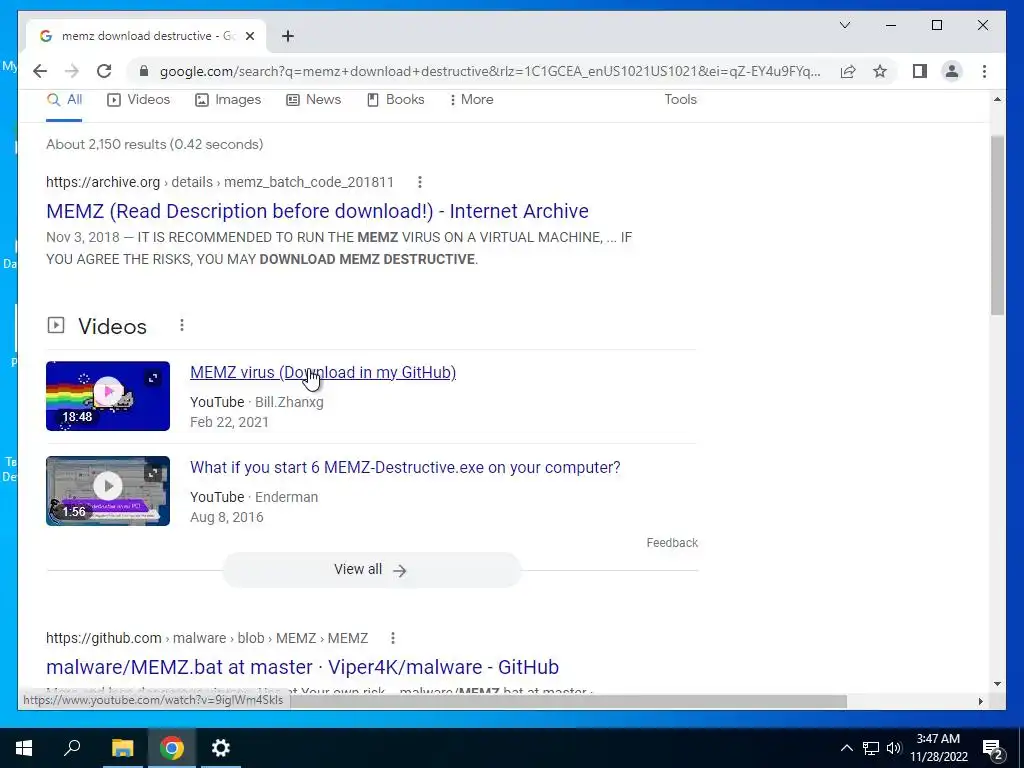Open MEMZ Internet Archive result link
The width and height of the screenshot is (1024, 768).
coord(317,211)
